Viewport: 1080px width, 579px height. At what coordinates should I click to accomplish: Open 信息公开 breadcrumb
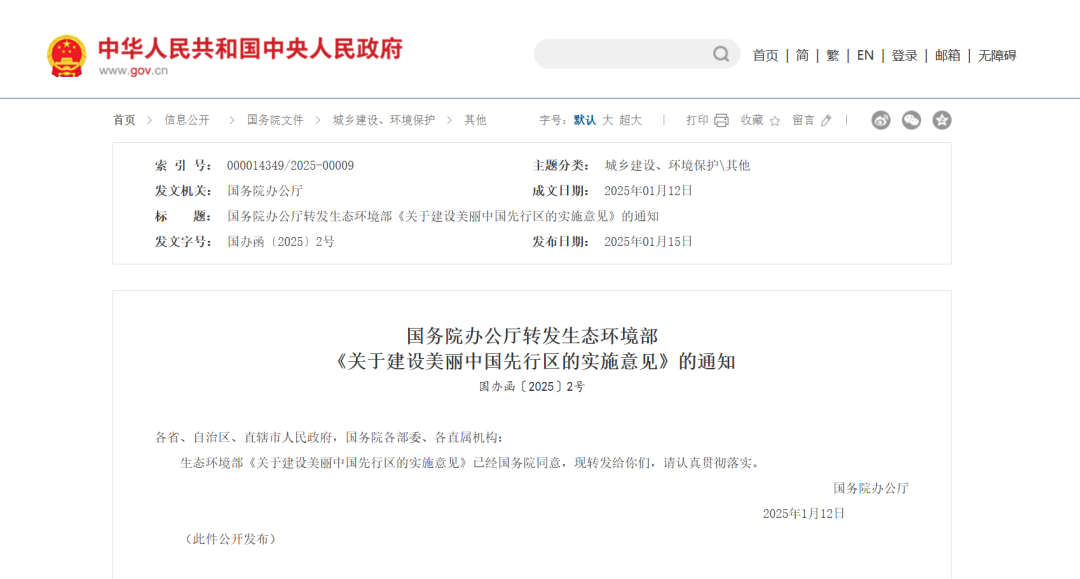(187, 120)
